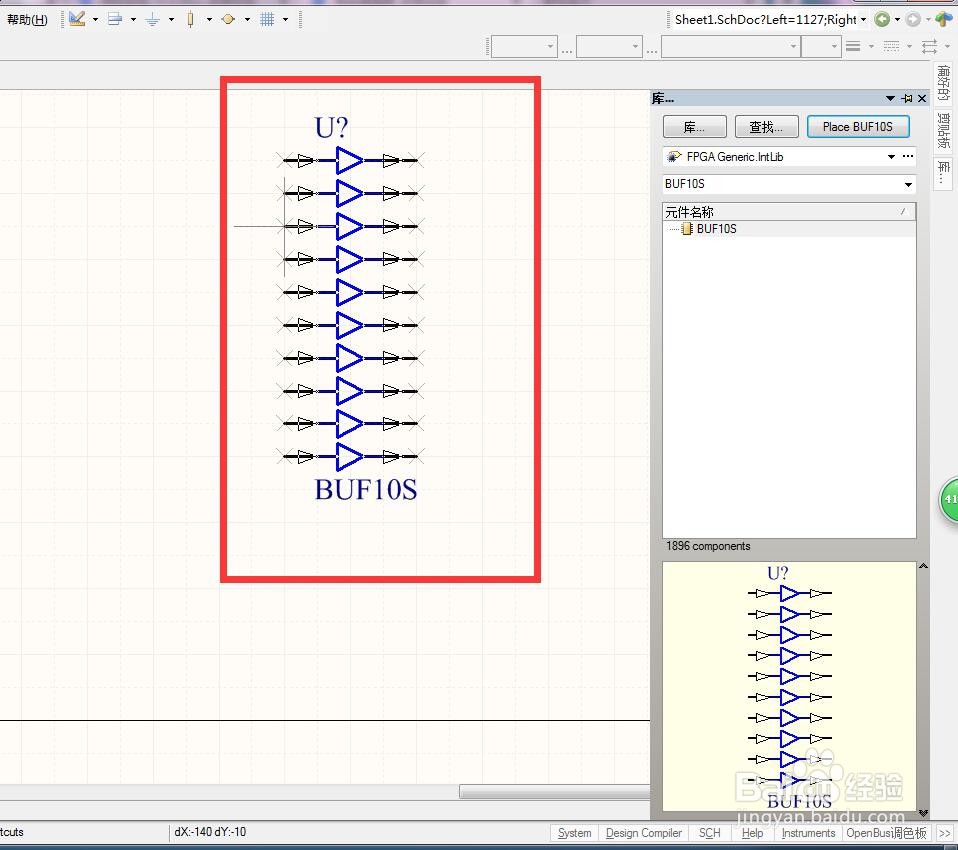
Task: Expand the Simulation Sources dropdown arrow
Action: [x=247, y=20]
